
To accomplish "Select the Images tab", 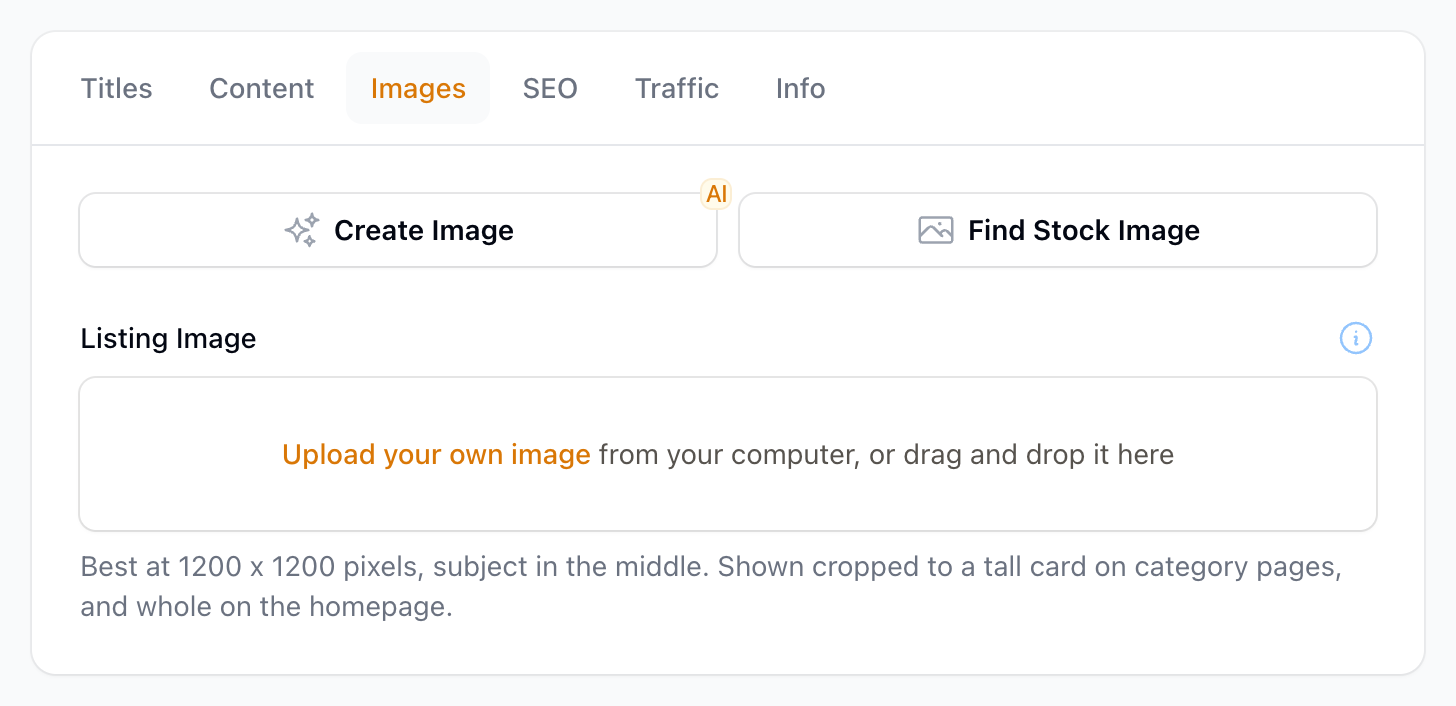I will tap(418, 88).
